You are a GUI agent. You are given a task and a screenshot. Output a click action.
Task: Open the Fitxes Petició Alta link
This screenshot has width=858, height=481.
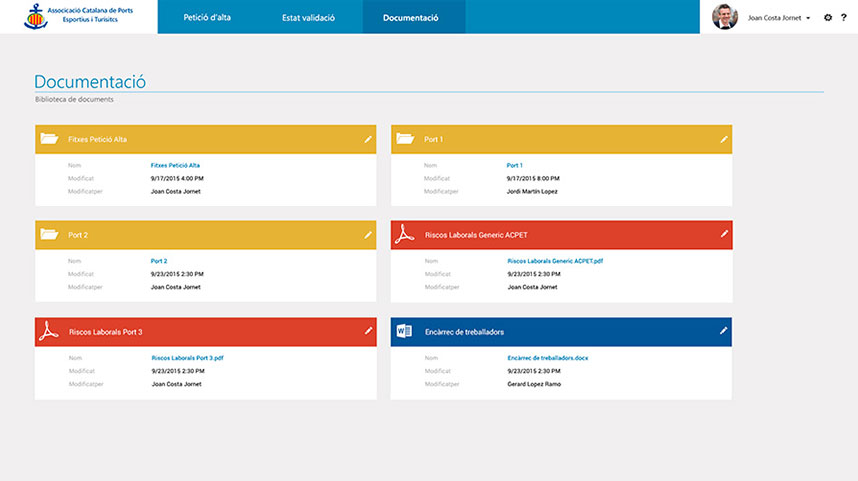pos(175,165)
